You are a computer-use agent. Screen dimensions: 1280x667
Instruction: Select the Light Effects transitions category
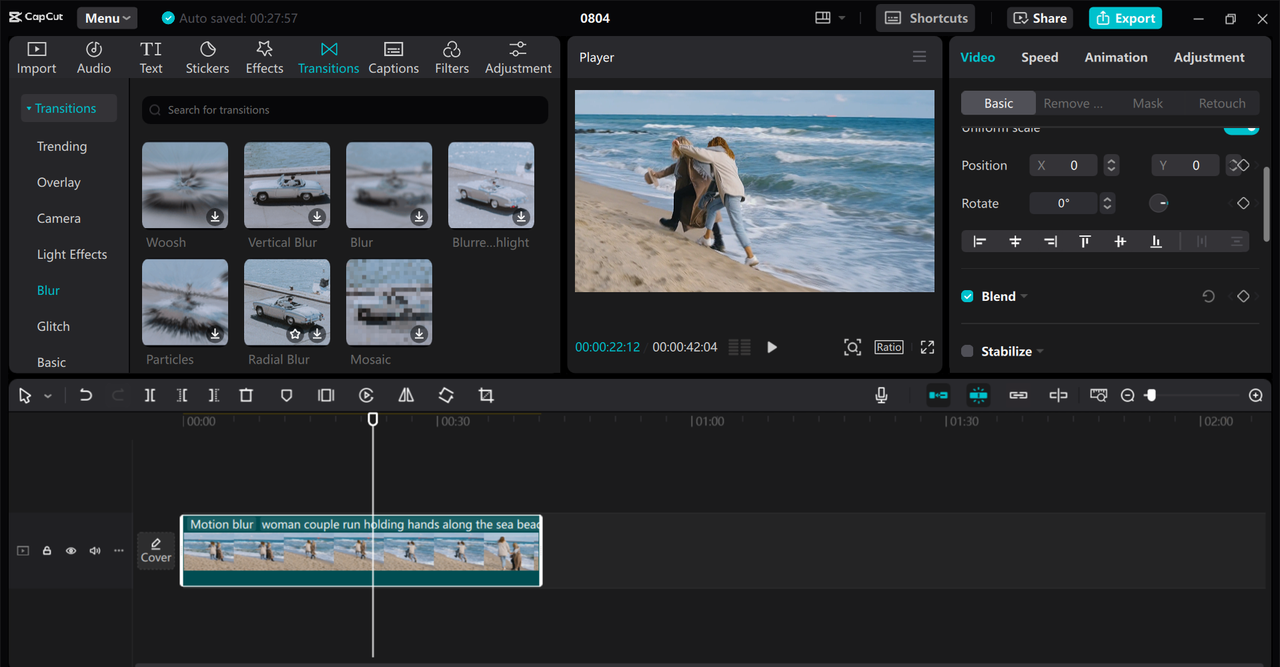pyautogui.click(x=72, y=254)
